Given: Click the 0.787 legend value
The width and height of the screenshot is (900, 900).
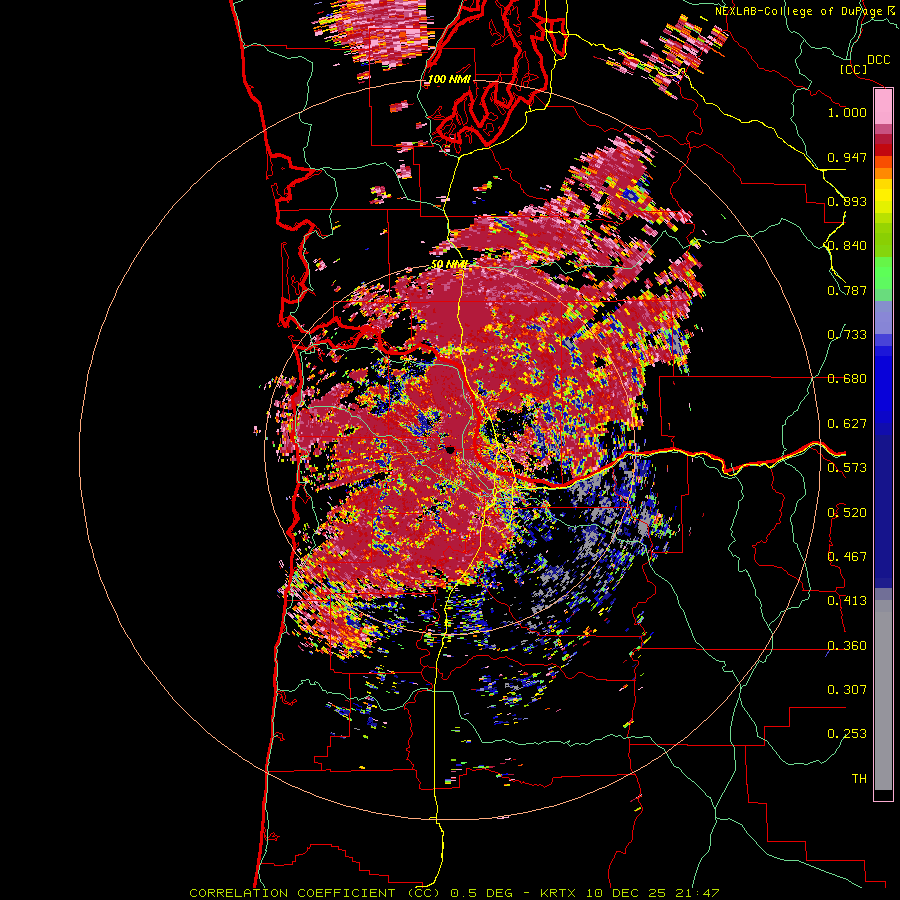Looking at the screenshot, I should coord(847,290).
